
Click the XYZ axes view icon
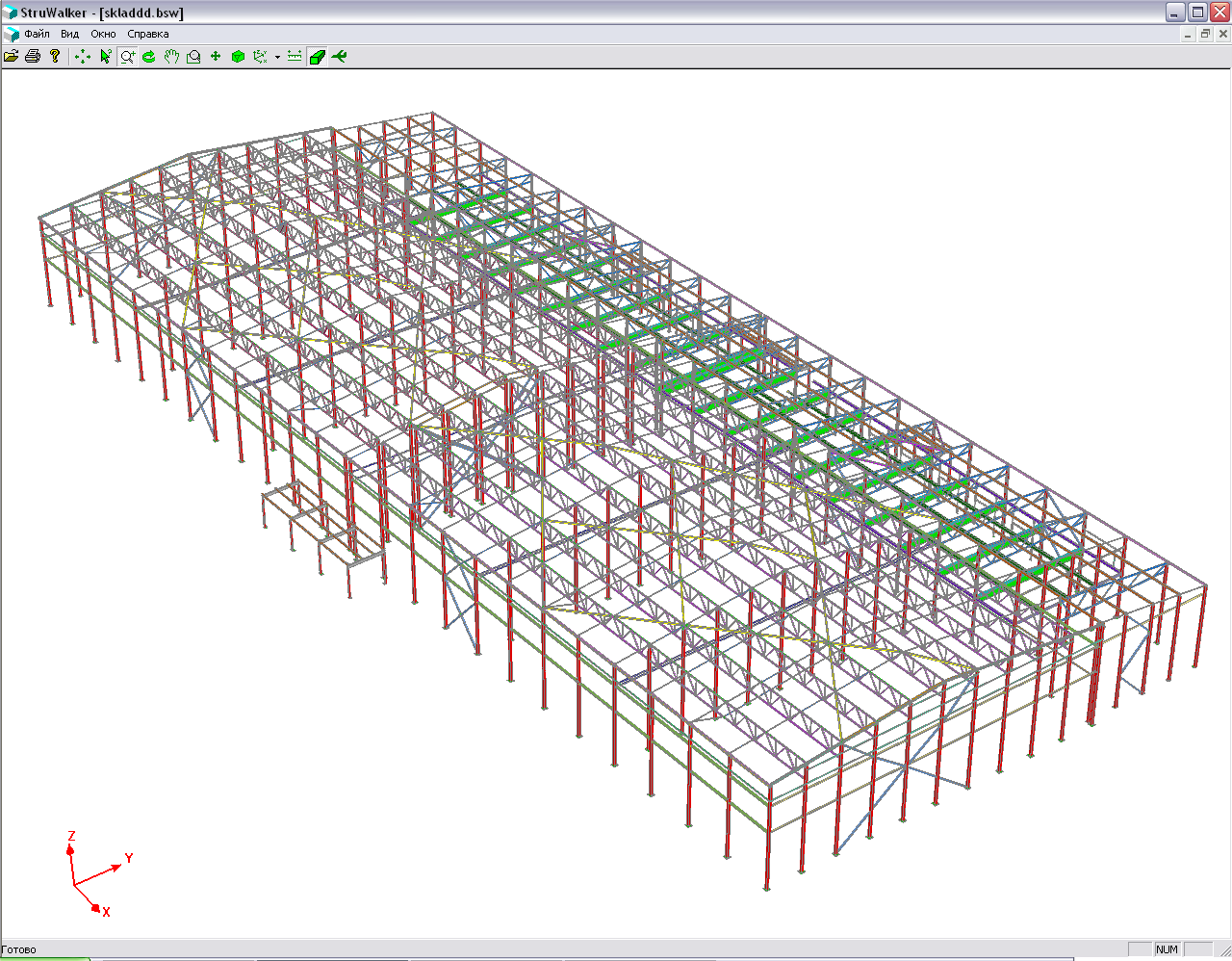pyautogui.click(x=260, y=57)
